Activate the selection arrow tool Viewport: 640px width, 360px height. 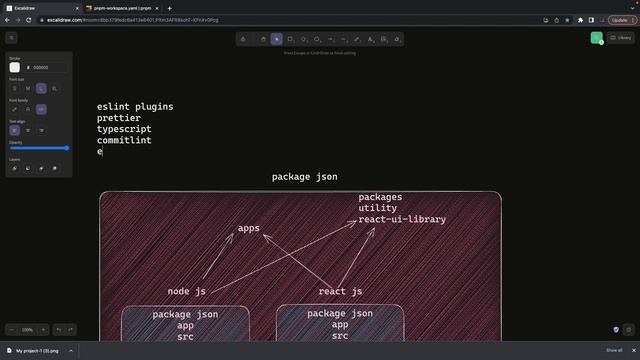(x=277, y=39)
